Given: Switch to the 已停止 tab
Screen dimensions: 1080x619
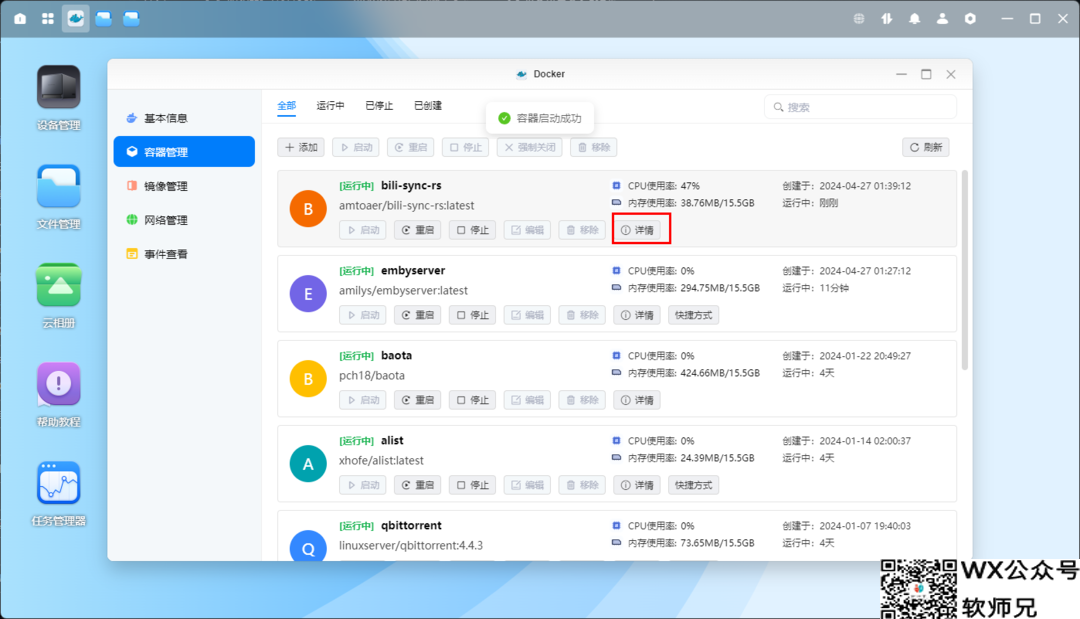Looking at the screenshot, I should tap(379, 105).
